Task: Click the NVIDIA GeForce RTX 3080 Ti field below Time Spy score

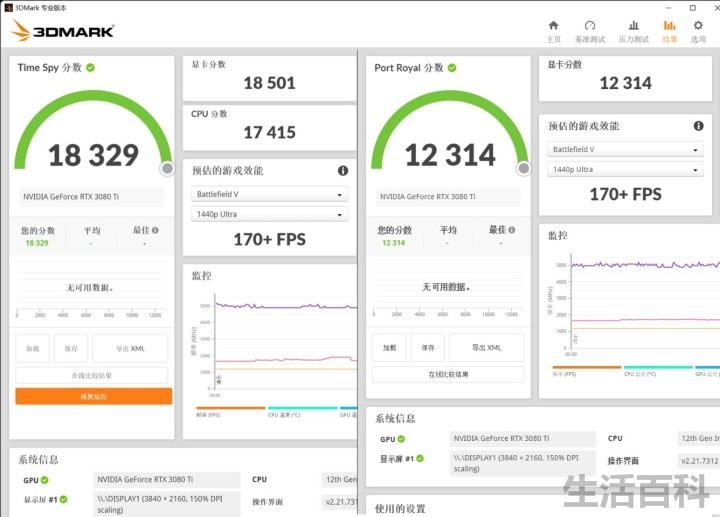Action: pos(91,197)
